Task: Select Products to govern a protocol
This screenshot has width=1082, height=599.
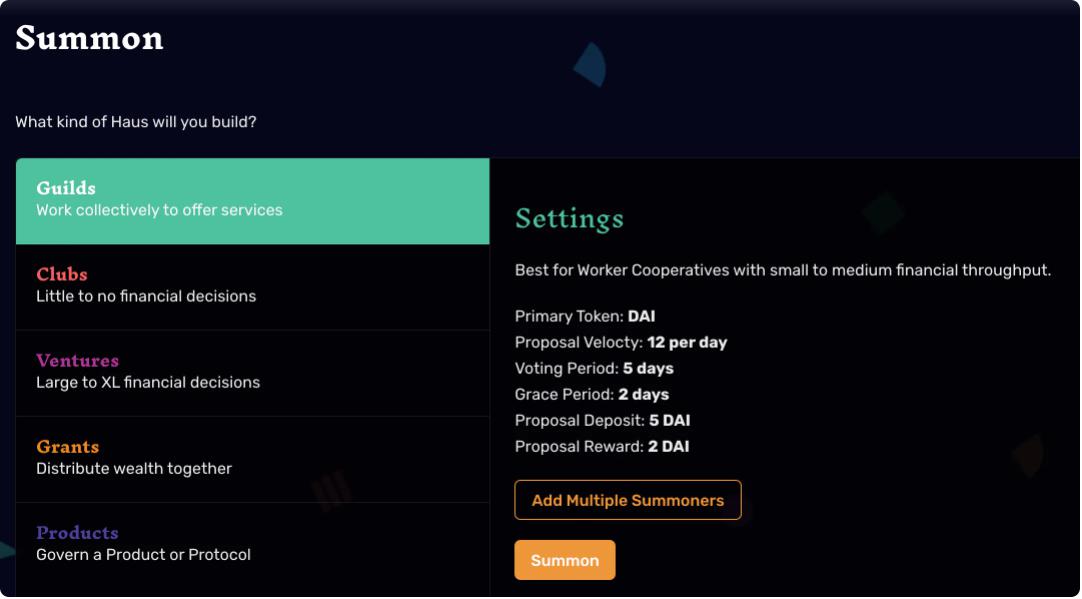Action: [x=253, y=546]
